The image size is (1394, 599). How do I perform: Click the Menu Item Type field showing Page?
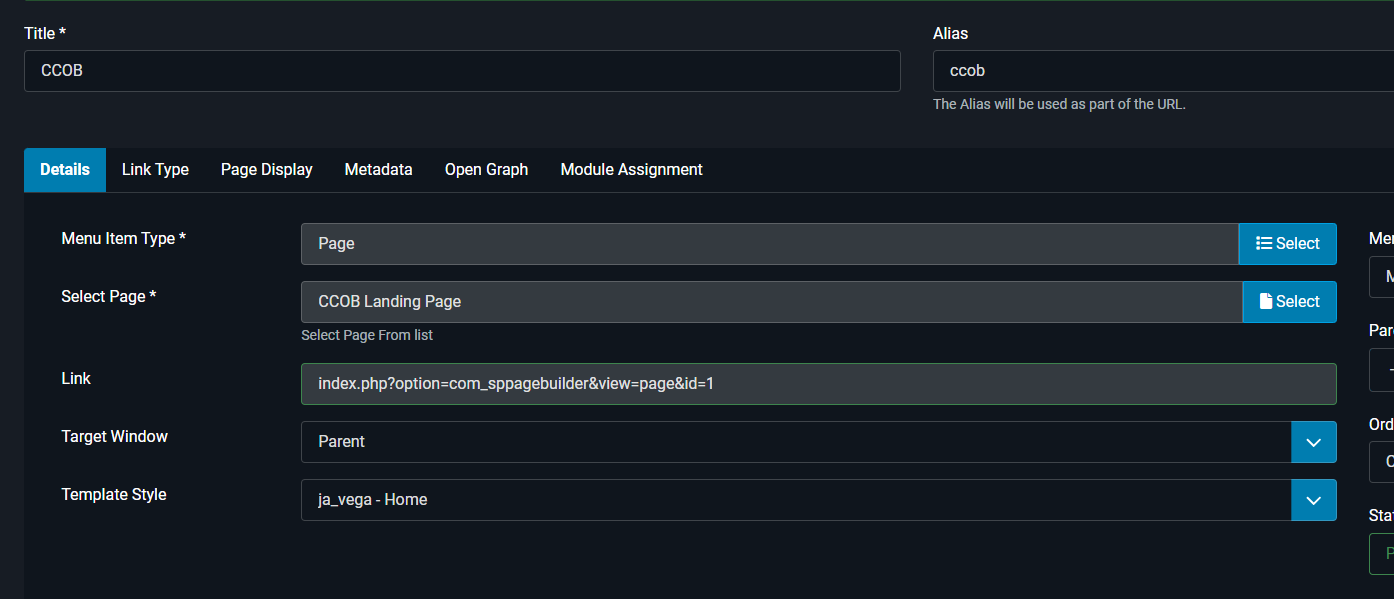click(769, 244)
